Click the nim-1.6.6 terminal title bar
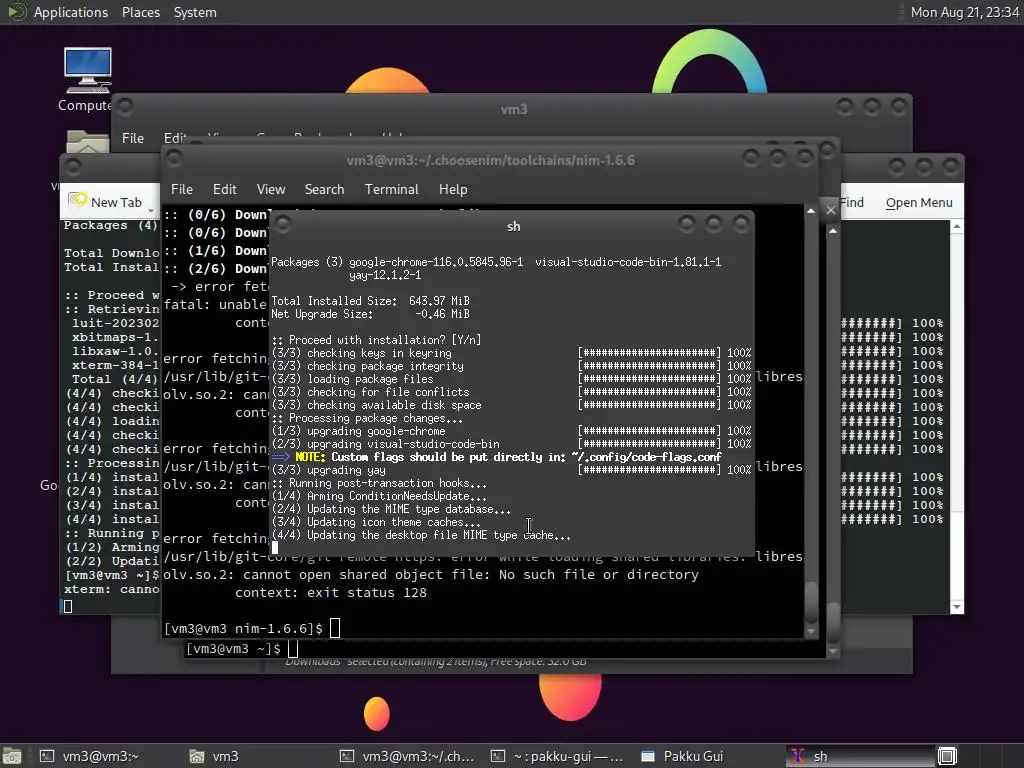This screenshot has height=768, width=1024. point(490,160)
